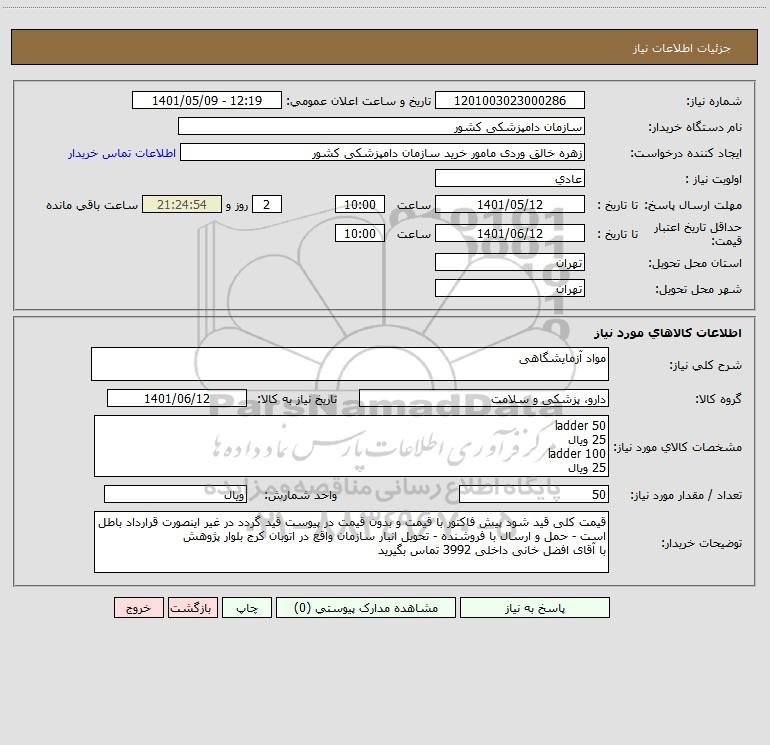
Task: Click the announcement date field 1401/05/09 - 12:19
Action: coord(207,100)
